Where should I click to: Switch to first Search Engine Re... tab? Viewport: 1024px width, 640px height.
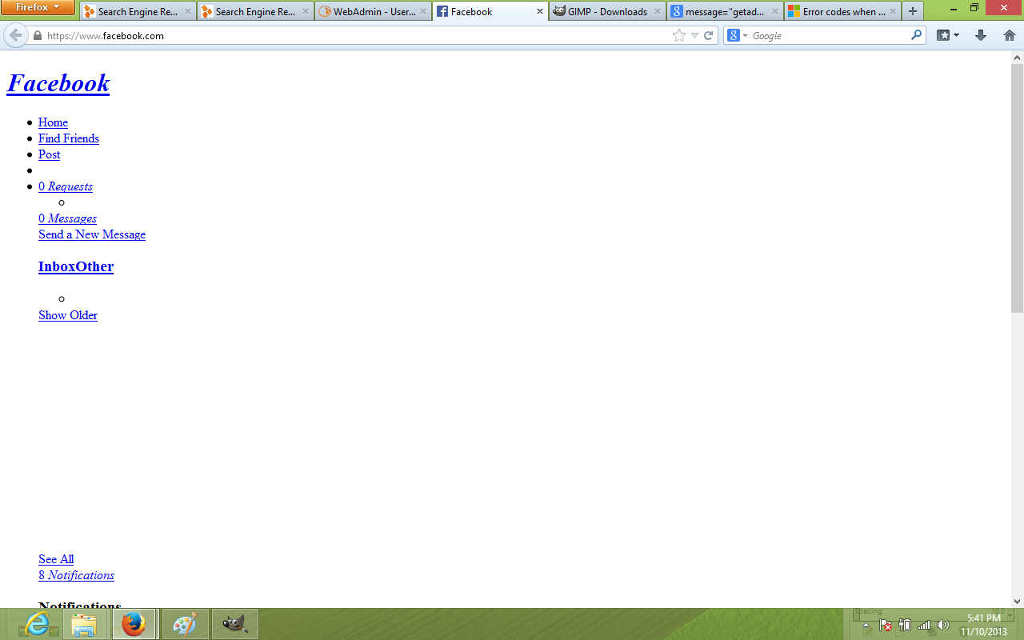[137, 12]
